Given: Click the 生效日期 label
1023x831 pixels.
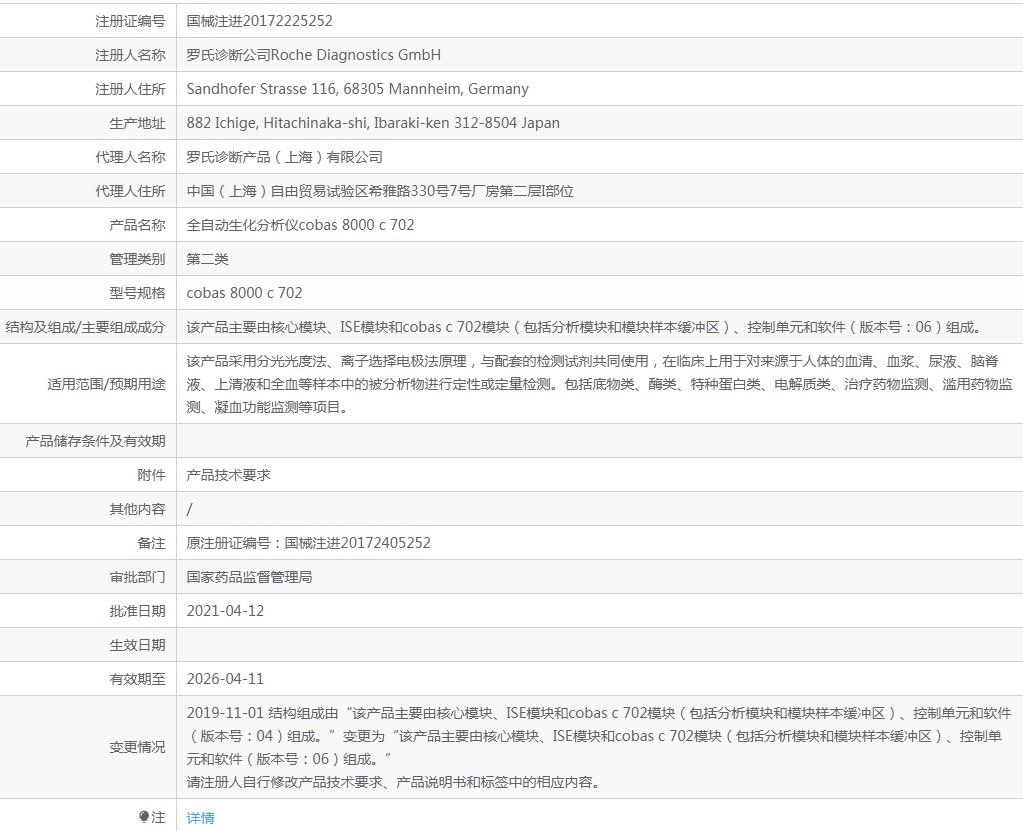Looking at the screenshot, I should coord(138,645).
